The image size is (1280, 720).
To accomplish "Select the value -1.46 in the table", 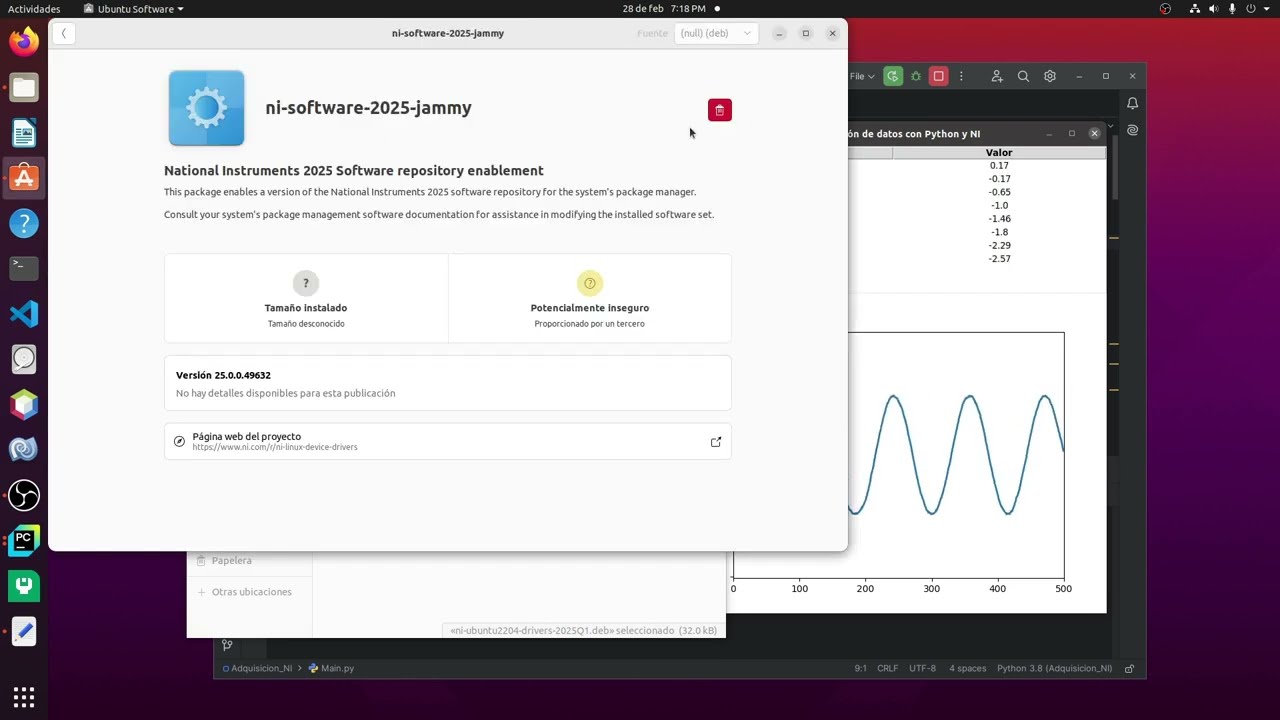I will (999, 219).
